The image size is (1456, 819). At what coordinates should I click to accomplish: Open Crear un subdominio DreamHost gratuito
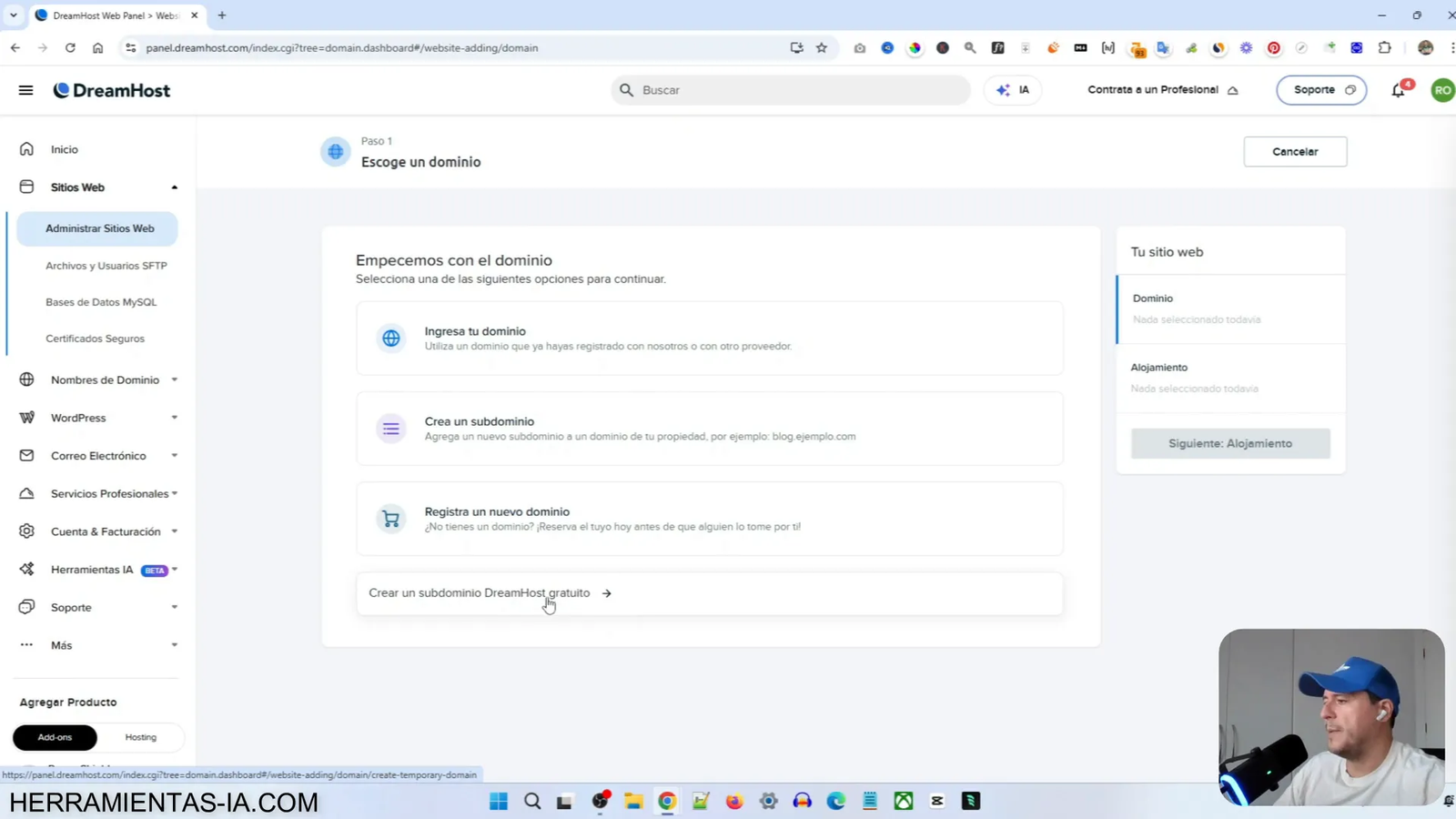(x=480, y=592)
